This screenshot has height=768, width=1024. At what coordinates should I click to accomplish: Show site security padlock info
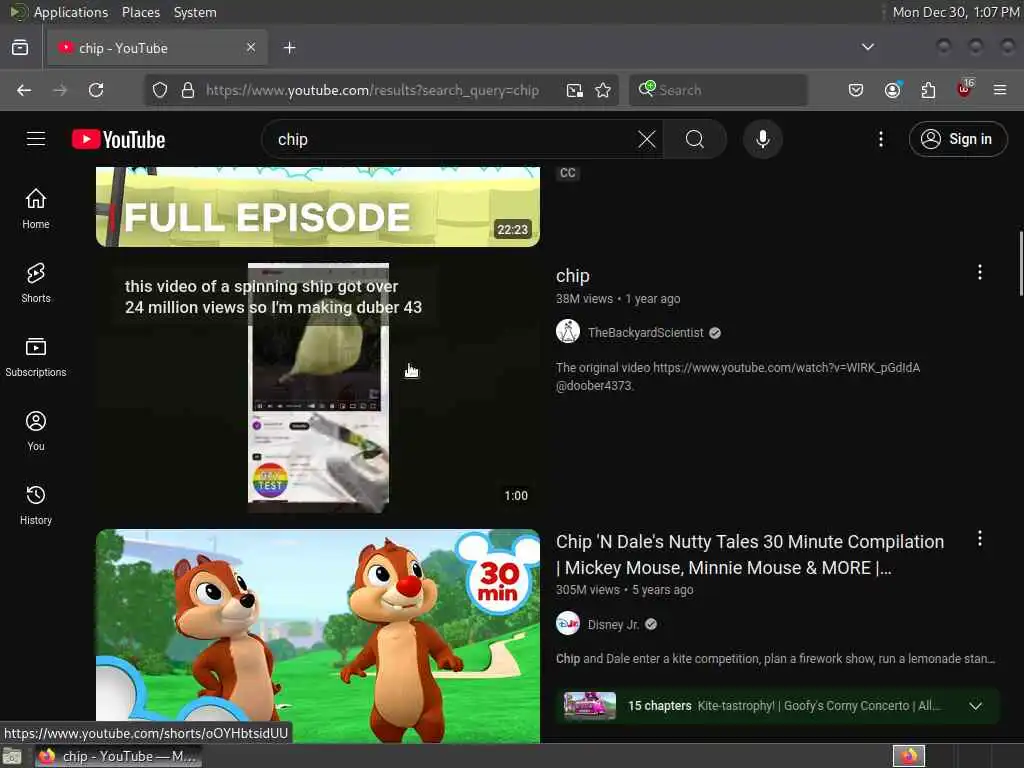(188, 90)
